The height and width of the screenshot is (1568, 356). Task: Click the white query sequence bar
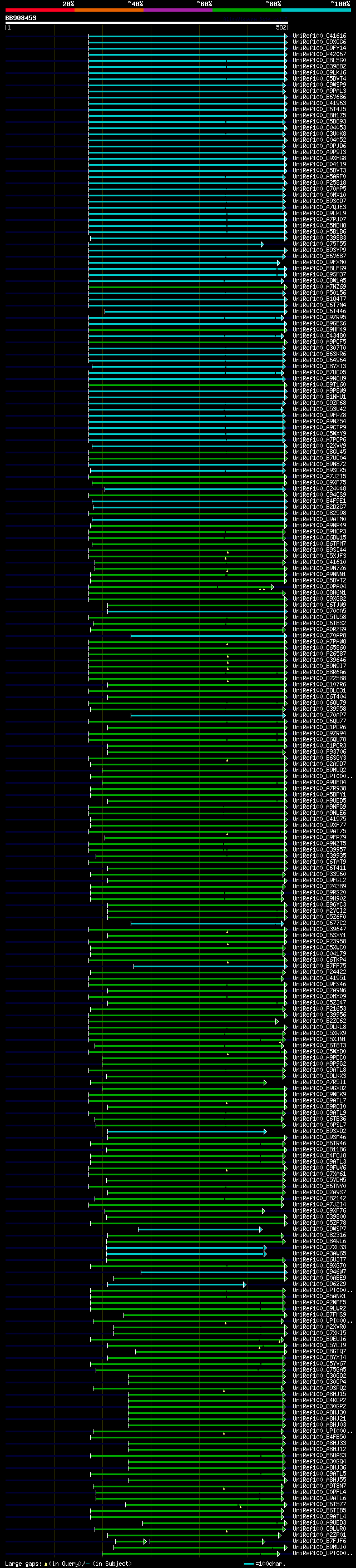click(147, 22)
